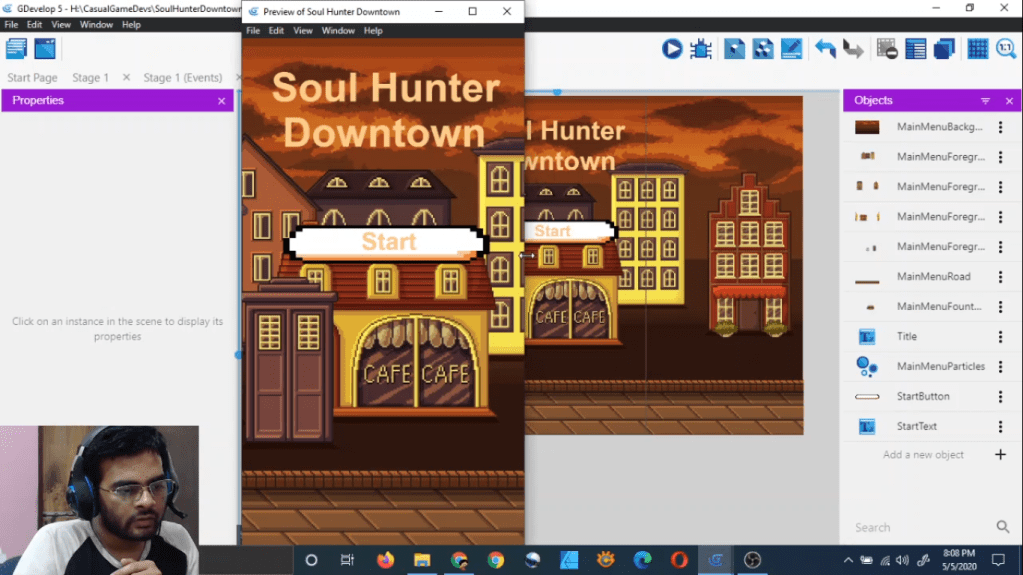Screen dimensions: 1023x575
Task: Open the View menu in the preview window
Action: click(x=302, y=31)
